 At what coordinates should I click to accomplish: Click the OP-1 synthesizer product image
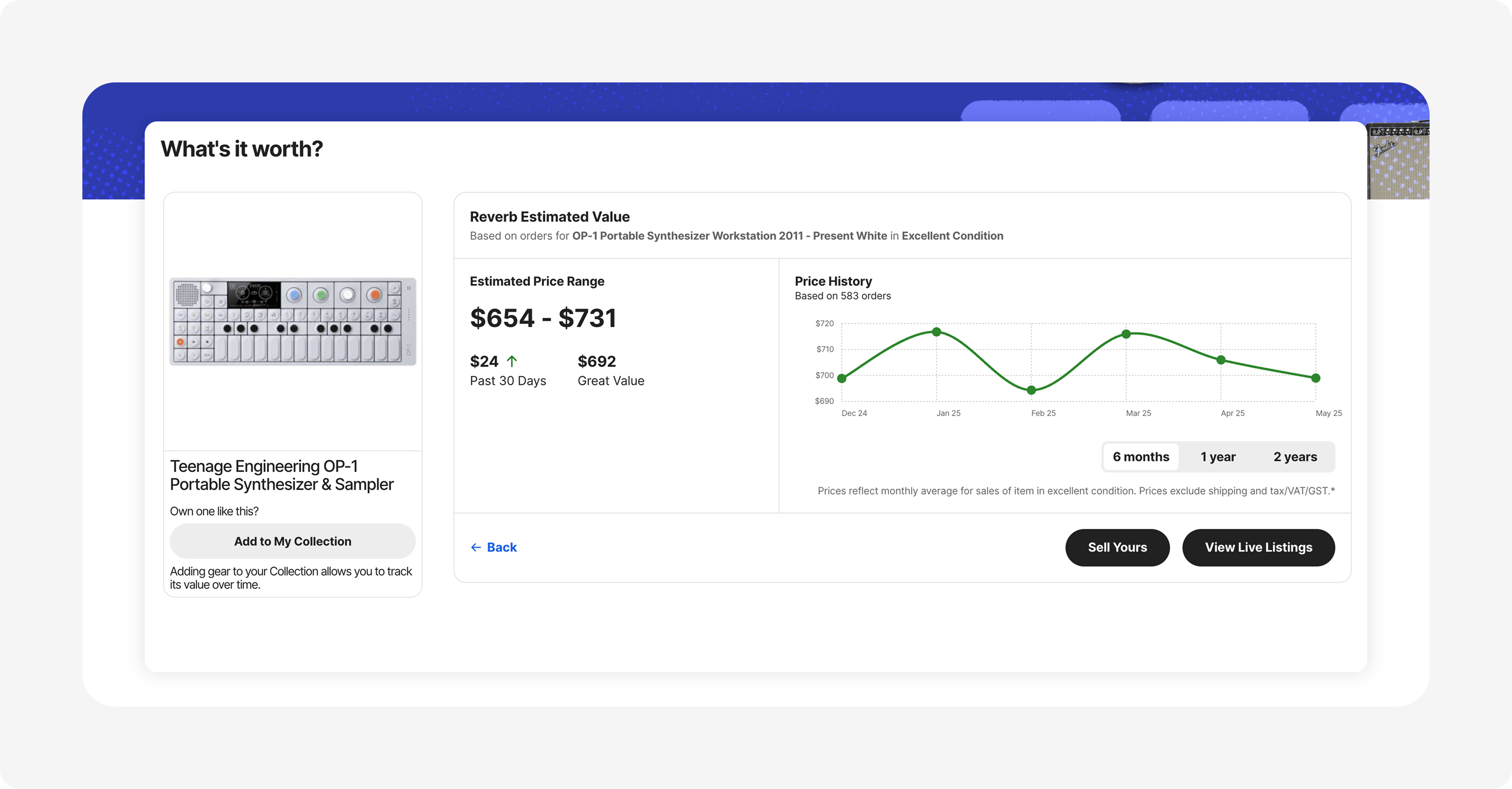click(293, 321)
